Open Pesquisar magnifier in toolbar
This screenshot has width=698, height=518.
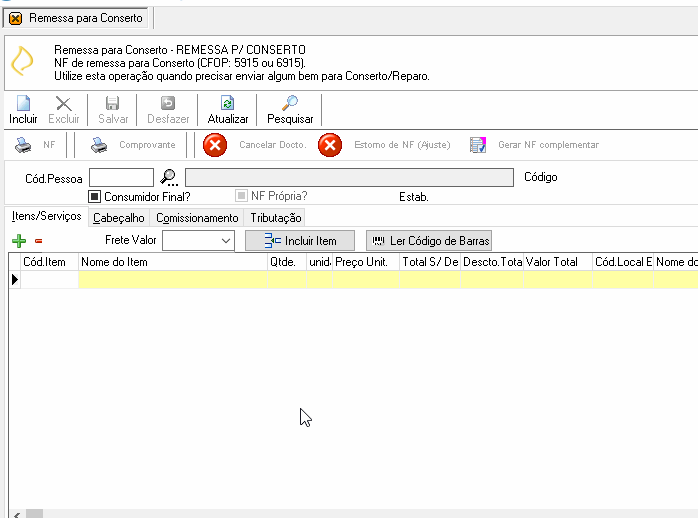click(290, 103)
